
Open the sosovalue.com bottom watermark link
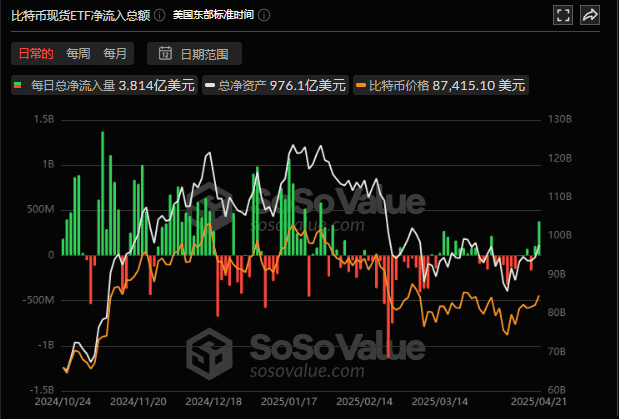[x=305, y=371]
